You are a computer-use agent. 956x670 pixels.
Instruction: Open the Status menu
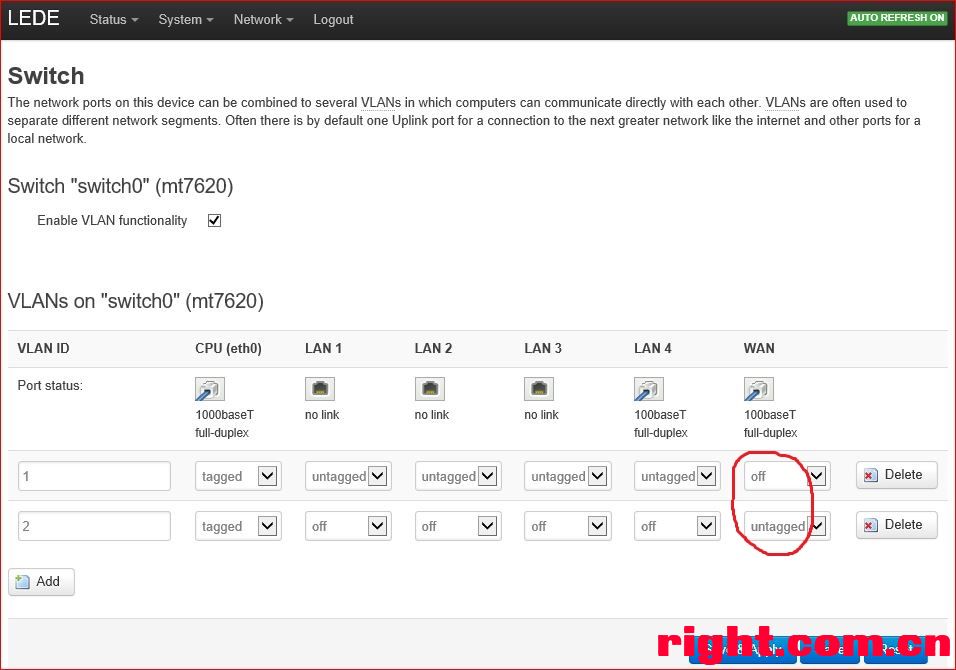click(113, 19)
